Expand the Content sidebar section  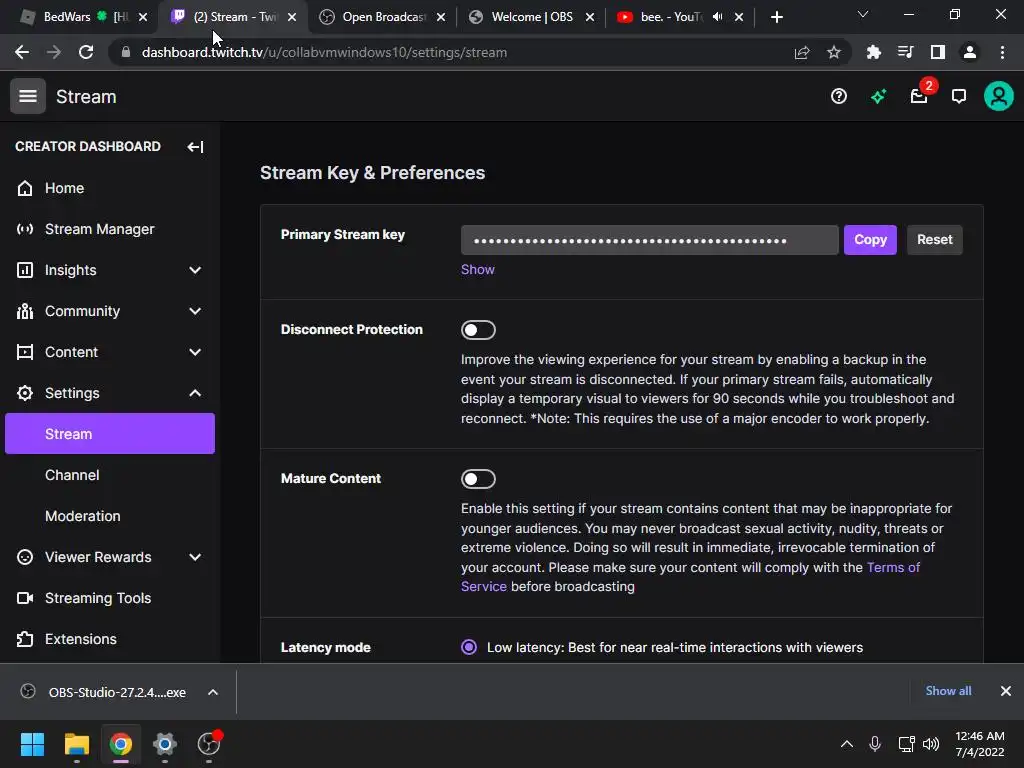point(195,352)
